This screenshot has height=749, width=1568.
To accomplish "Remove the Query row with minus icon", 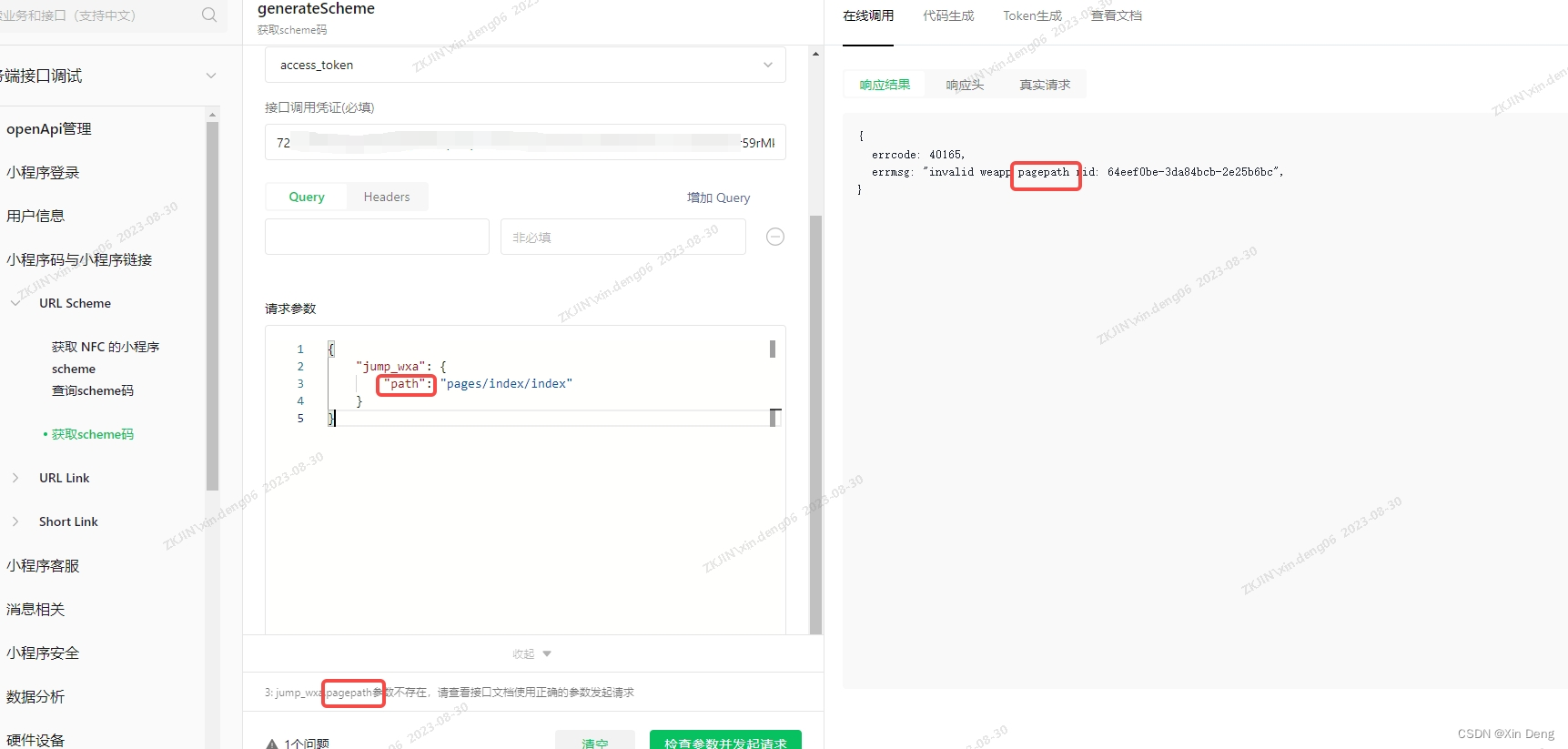I will click(775, 237).
